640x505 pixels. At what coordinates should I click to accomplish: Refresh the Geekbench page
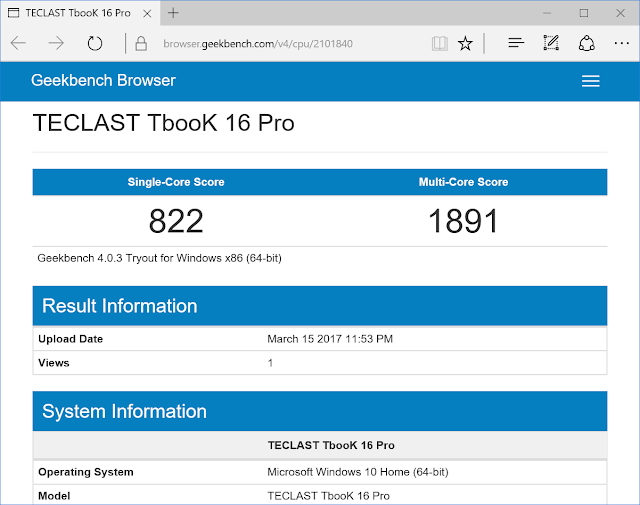pos(95,43)
